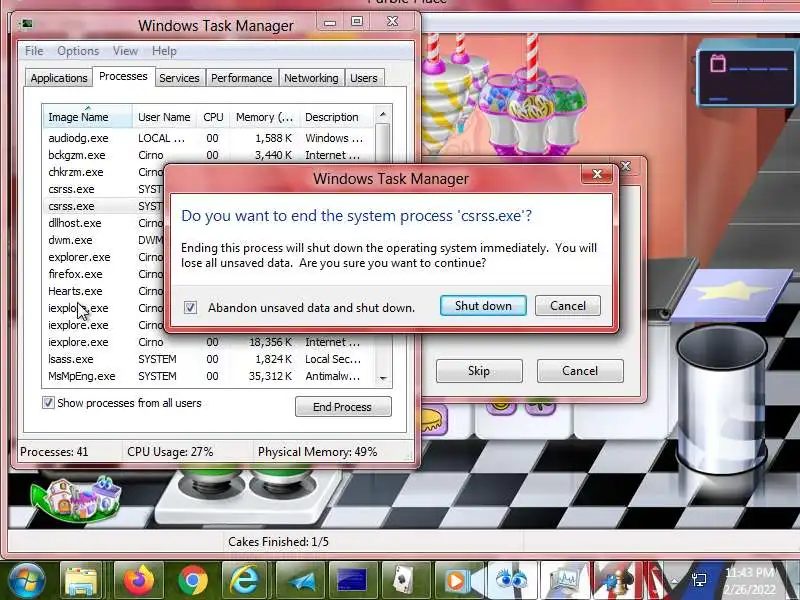Switch to the Processes tab
The width and height of the screenshot is (800, 600).
pos(123,77)
